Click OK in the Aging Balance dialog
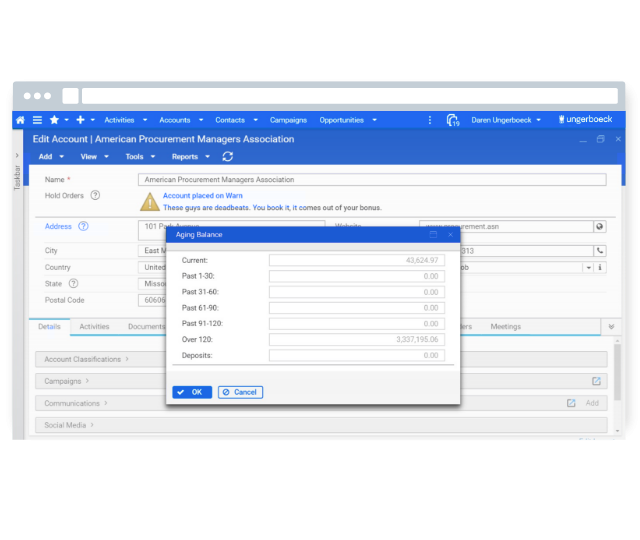 191,392
